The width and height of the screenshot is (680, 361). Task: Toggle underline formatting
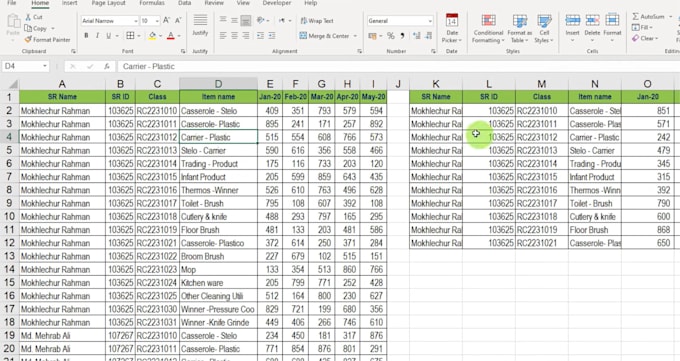(108, 36)
